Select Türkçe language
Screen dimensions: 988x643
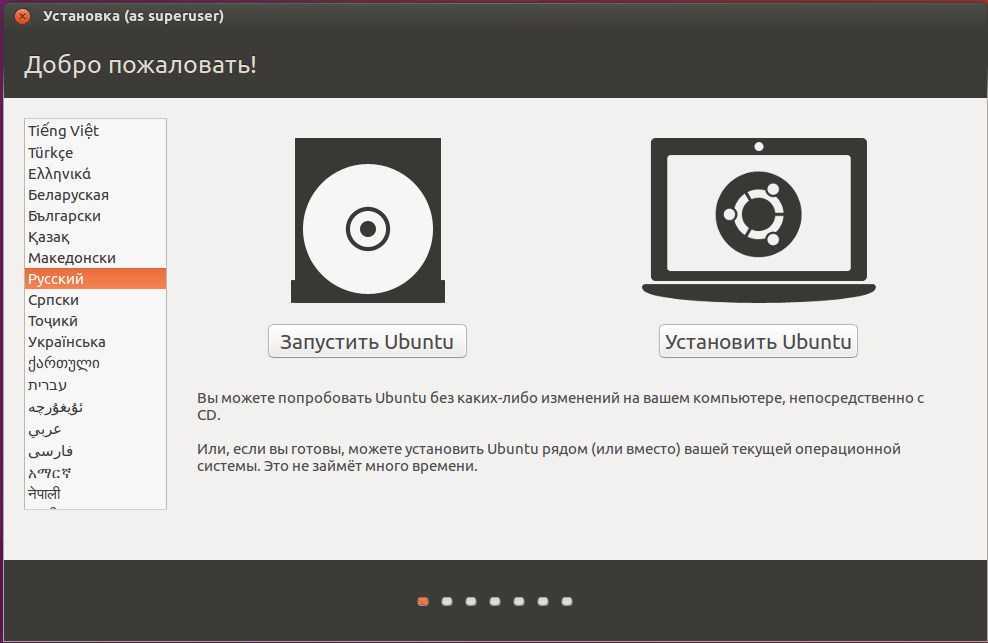(95, 153)
